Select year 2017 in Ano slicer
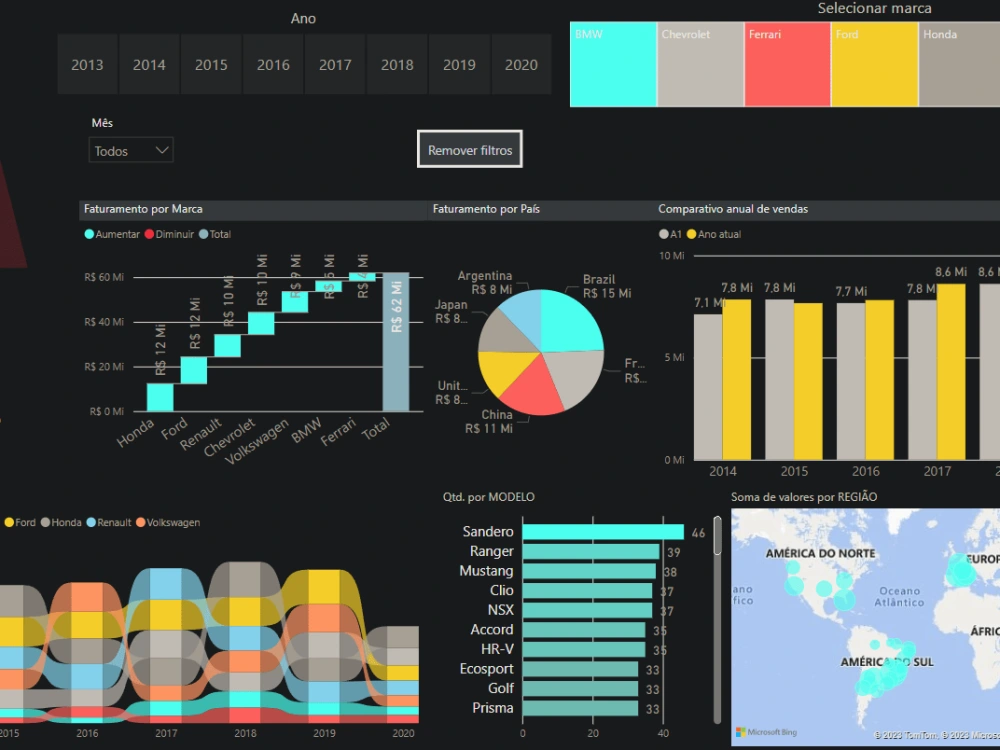1000x750 pixels. click(x=335, y=64)
